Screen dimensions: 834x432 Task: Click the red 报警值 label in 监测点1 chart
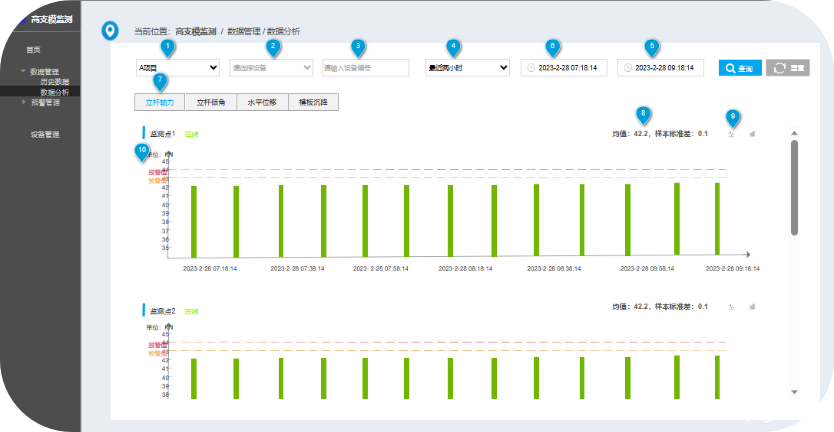158,172
